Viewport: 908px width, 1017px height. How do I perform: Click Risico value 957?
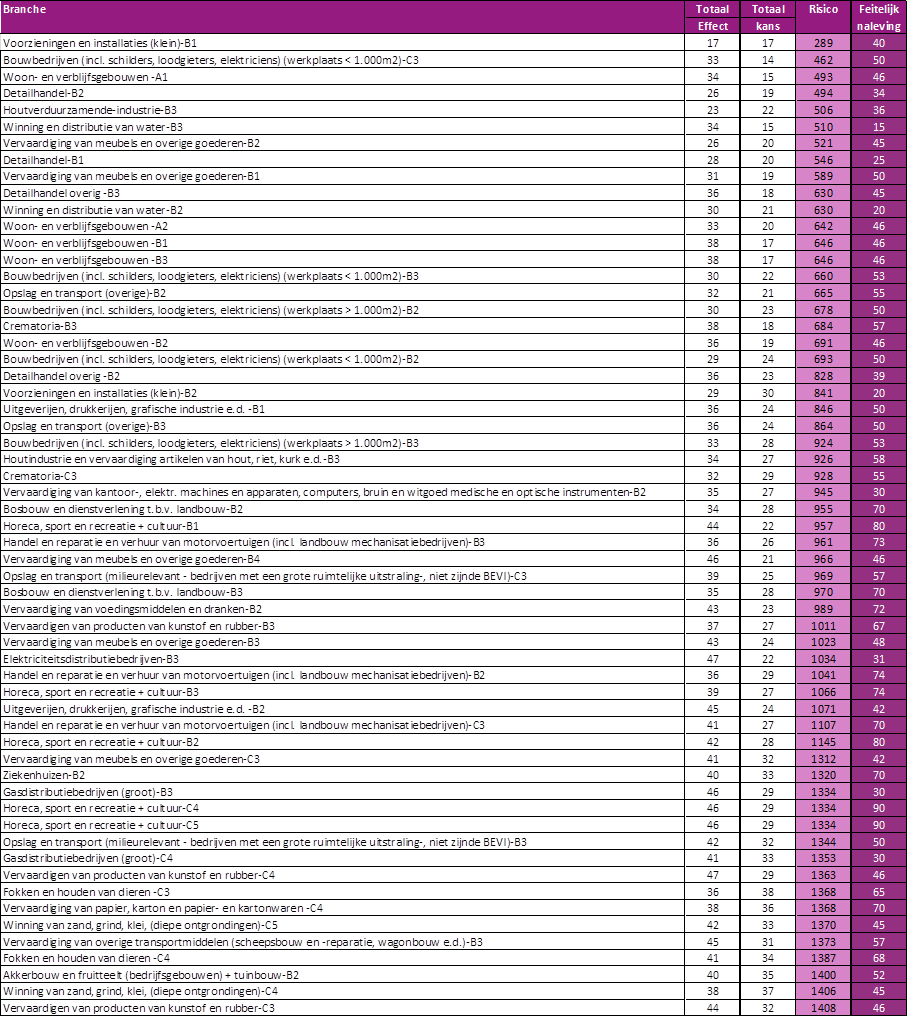click(x=823, y=525)
